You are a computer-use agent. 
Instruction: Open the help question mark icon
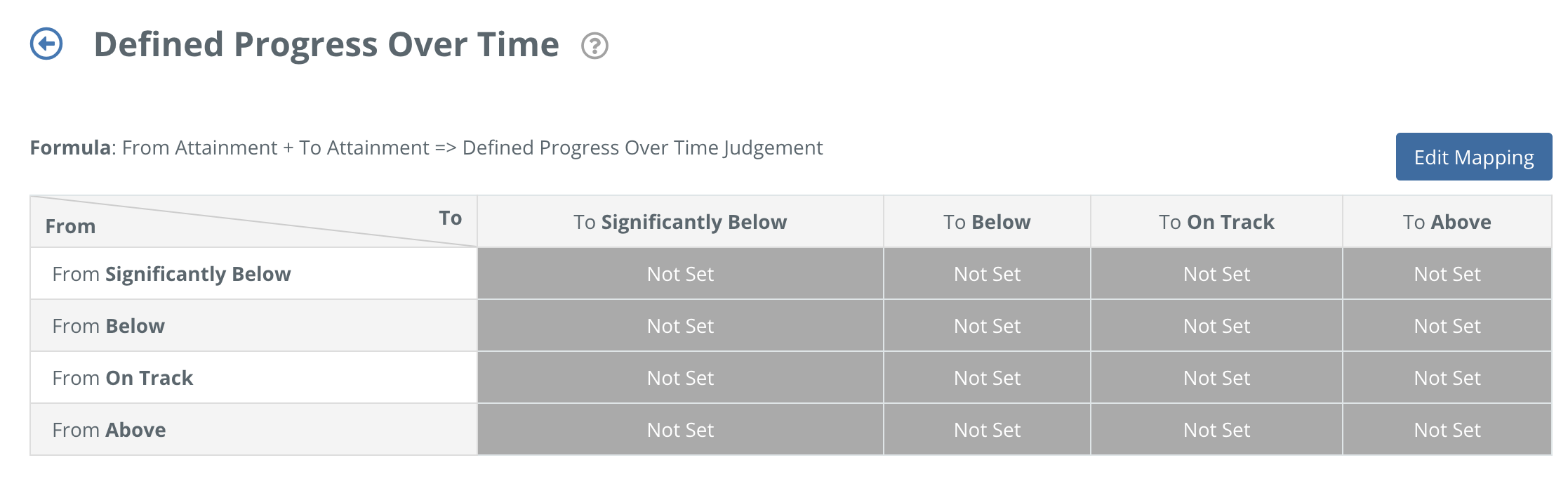point(594,46)
